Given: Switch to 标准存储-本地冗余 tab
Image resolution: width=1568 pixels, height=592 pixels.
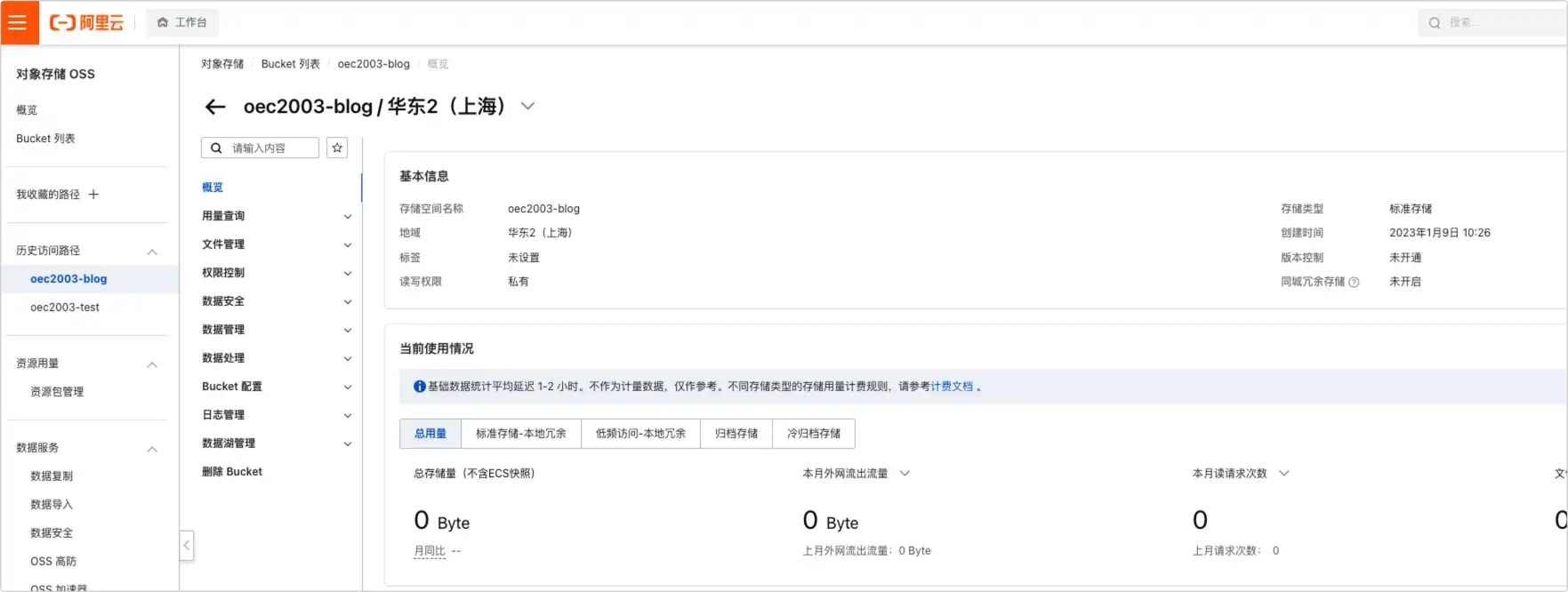Looking at the screenshot, I should point(521,434).
